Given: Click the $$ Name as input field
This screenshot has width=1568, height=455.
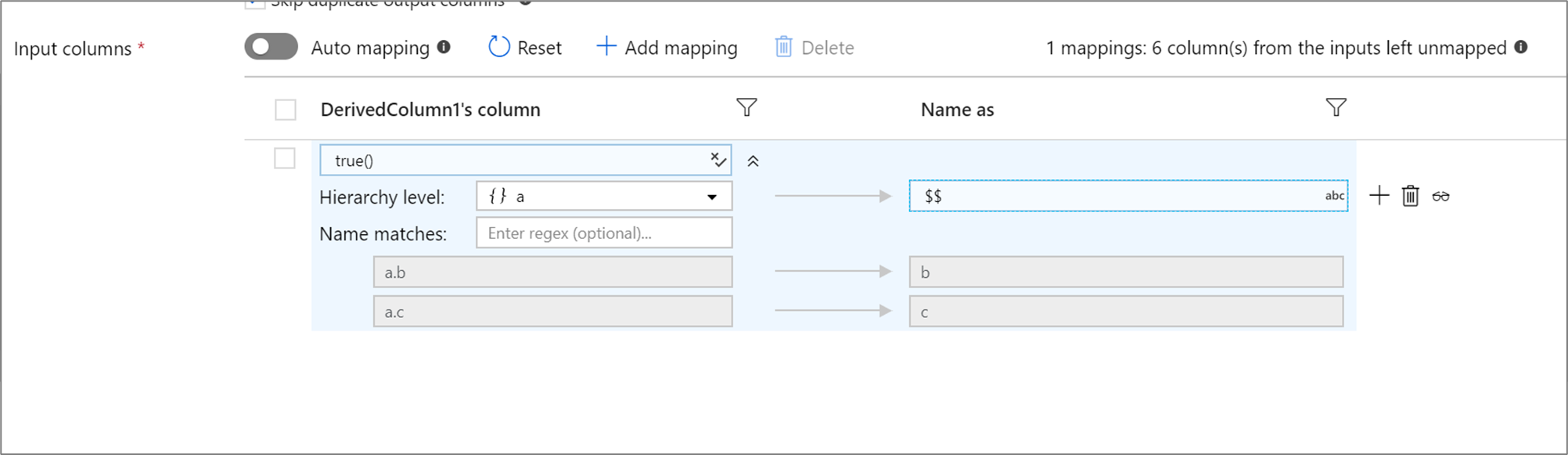Looking at the screenshot, I should point(1119,196).
